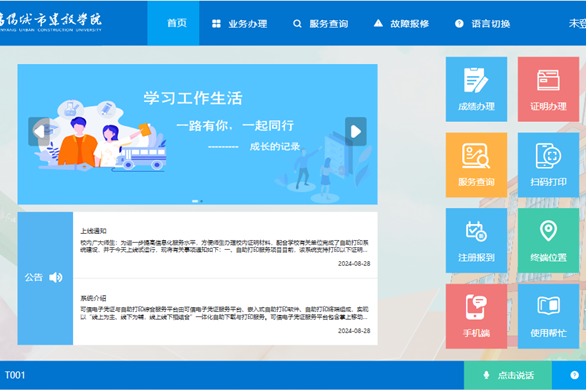Screen dimensions: 586x390
Task: Open the 业务办理 menu
Action: tap(240, 24)
